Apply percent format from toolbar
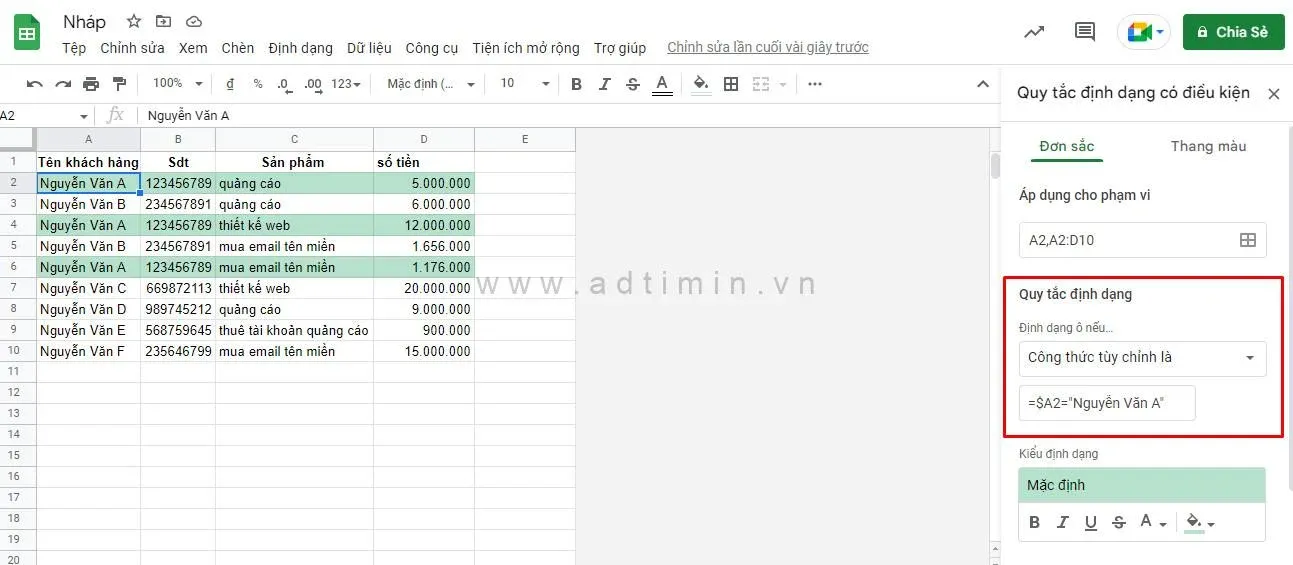This screenshot has width=1293, height=565. 258,84
